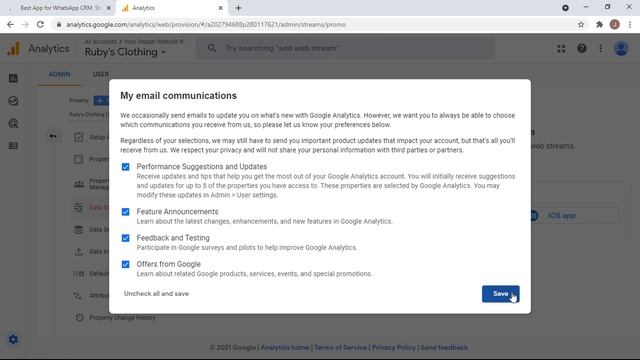Viewport: 640px width, 360px height.
Task: Click Uncheck all and save
Action: pos(156,294)
